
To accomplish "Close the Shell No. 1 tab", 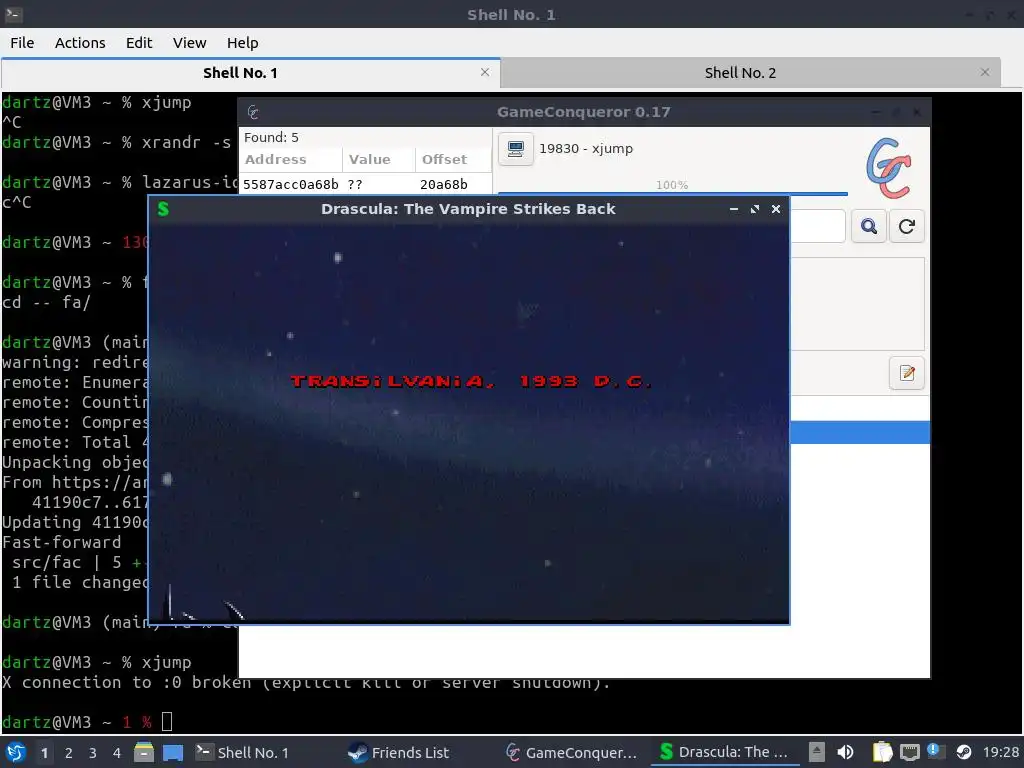I will click(x=485, y=72).
